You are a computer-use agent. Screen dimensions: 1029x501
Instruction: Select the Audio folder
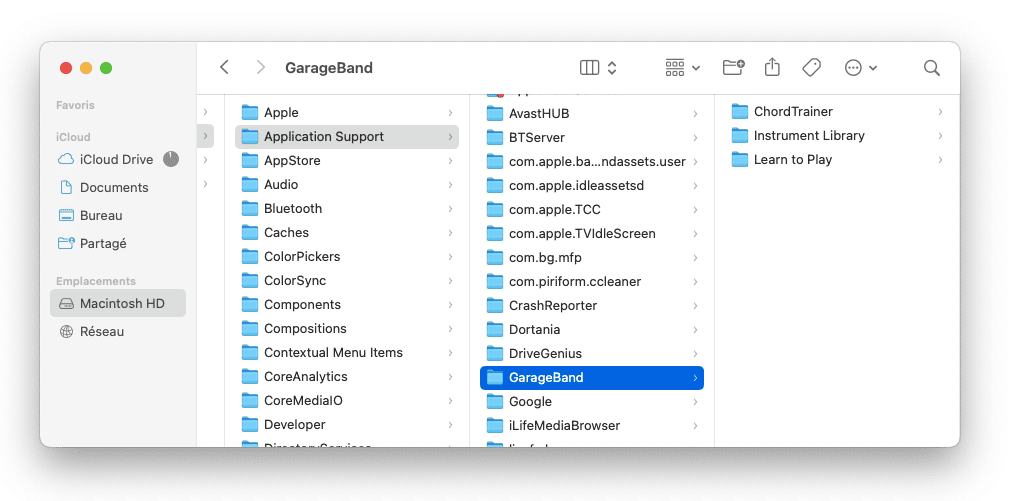(x=346, y=185)
